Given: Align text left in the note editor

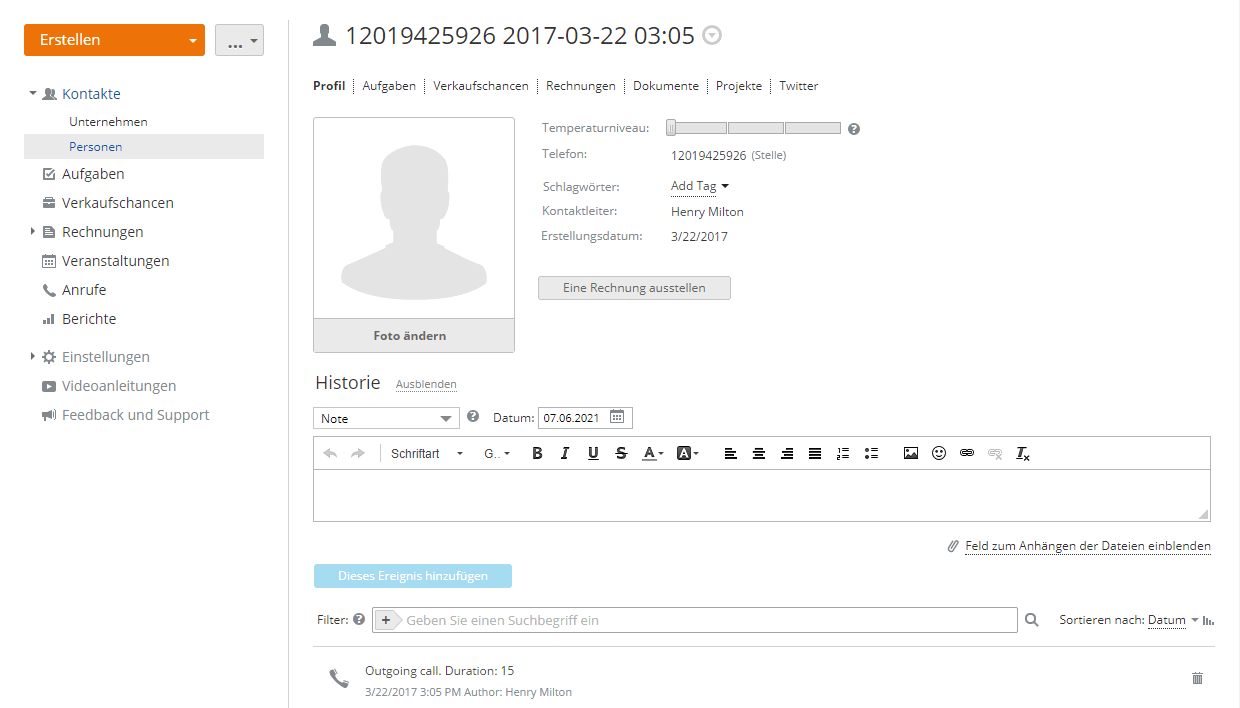Looking at the screenshot, I should click(731, 453).
